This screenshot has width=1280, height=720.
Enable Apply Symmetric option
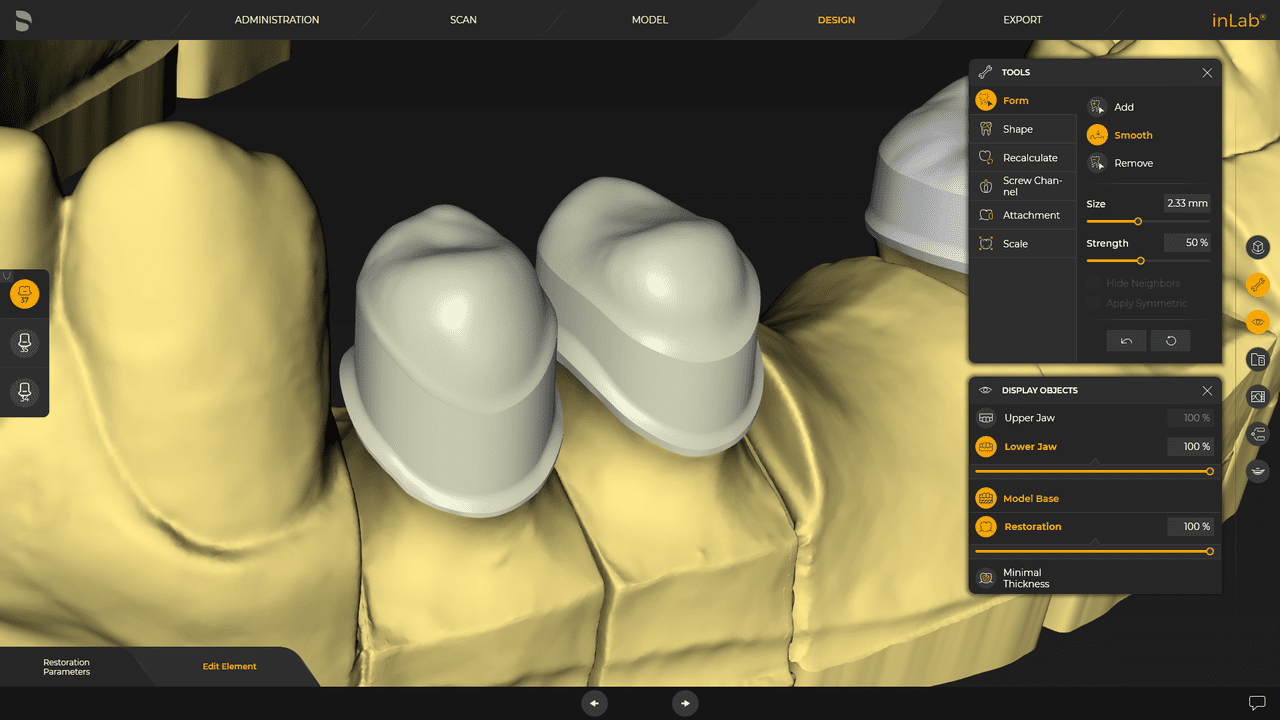(x=1094, y=303)
